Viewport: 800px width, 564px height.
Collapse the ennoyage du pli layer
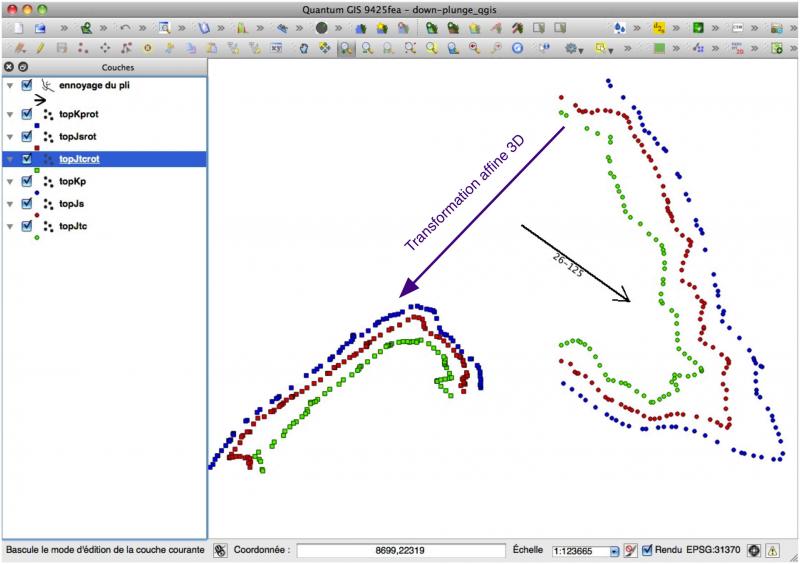tap(10, 86)
